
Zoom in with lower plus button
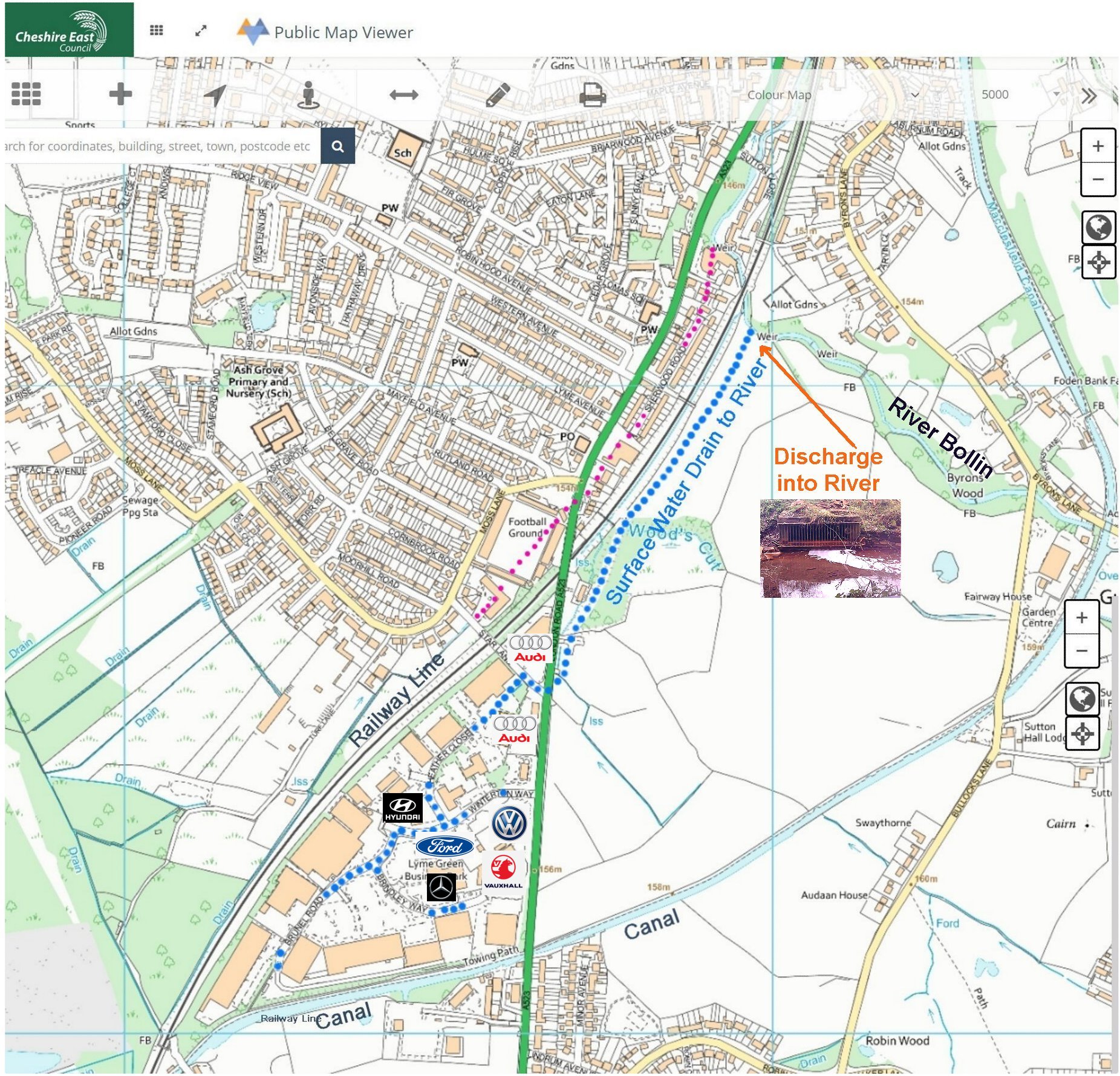click(x=1082, y=617)
